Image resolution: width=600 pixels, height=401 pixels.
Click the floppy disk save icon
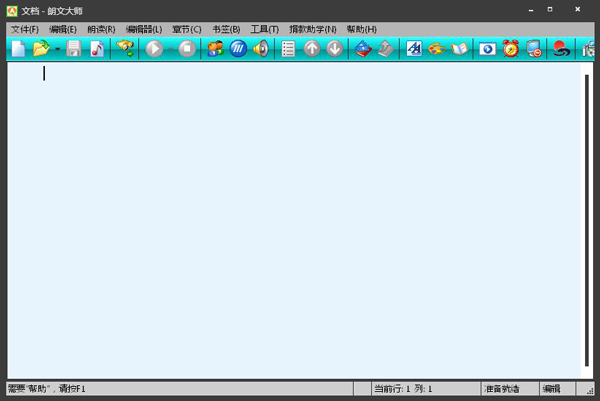[73, 49]
